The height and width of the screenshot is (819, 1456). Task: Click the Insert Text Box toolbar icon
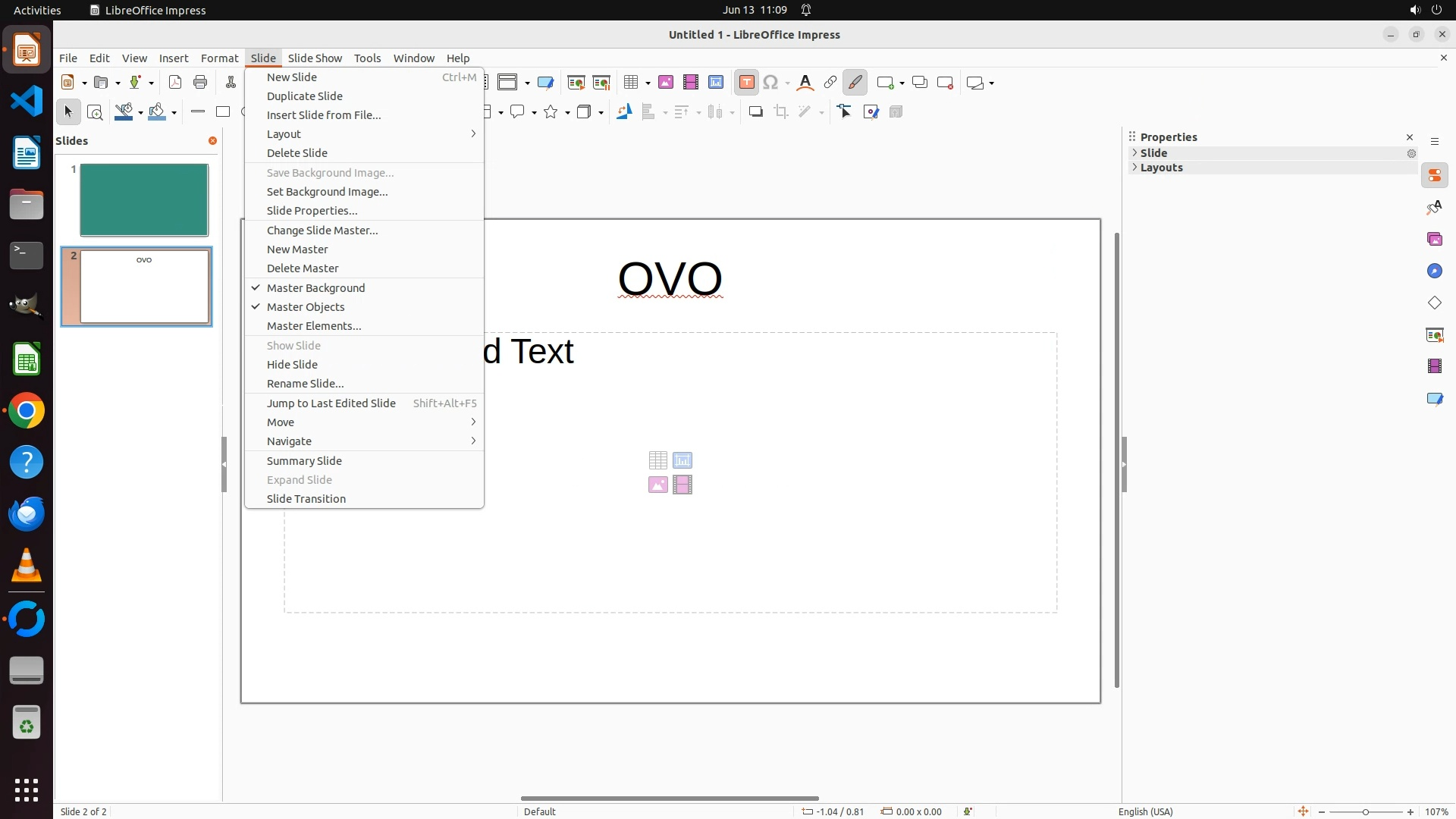click(746, 83)
